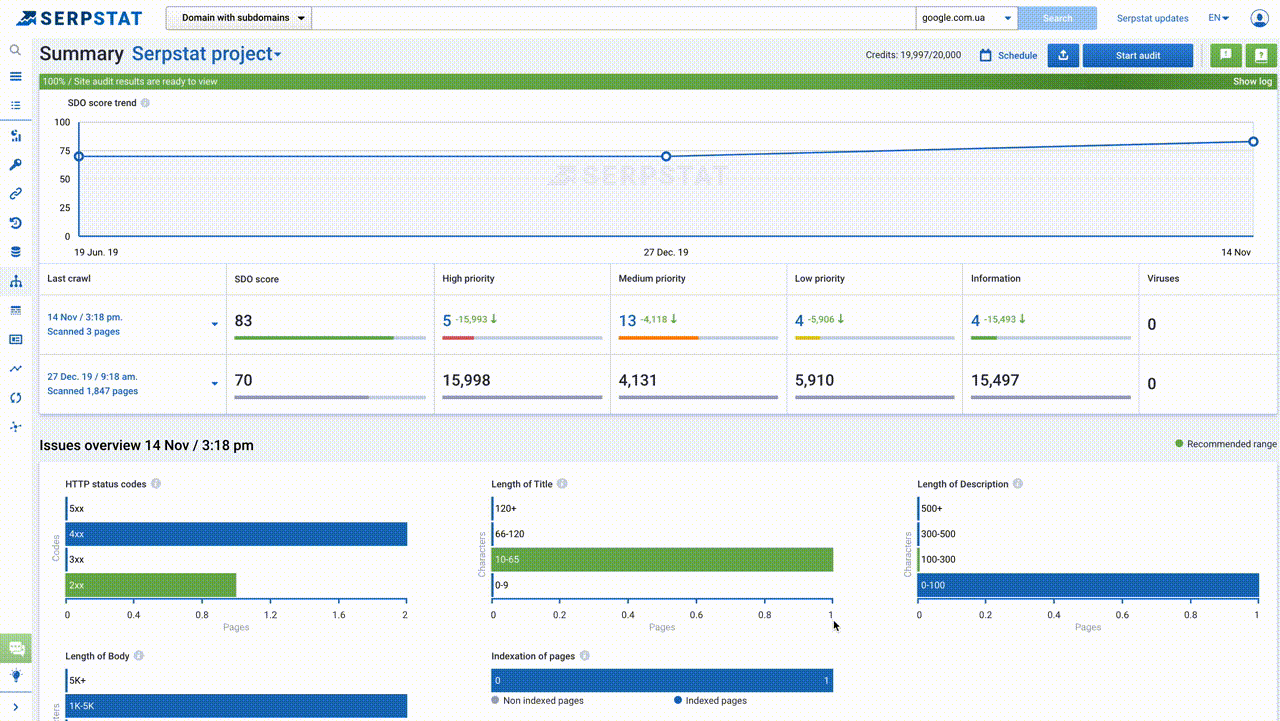The width and height of the screenshot is (1280, 721).
Task: Click info icon beside SDO score trend
Action: pyautogui.click(x=145, y=103)
